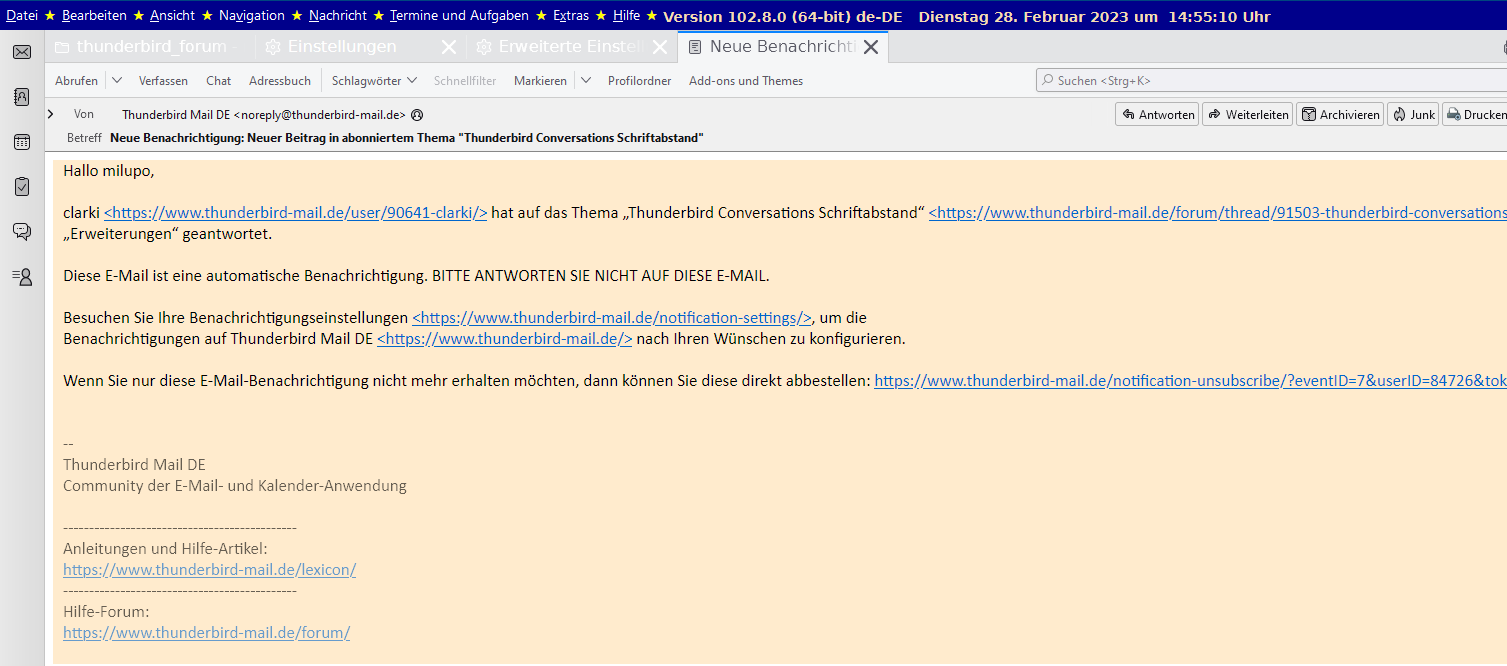Screen dimensions: 1507x666
Task: Click the Schnellfilter toolbar button
Action: point(465,81)
